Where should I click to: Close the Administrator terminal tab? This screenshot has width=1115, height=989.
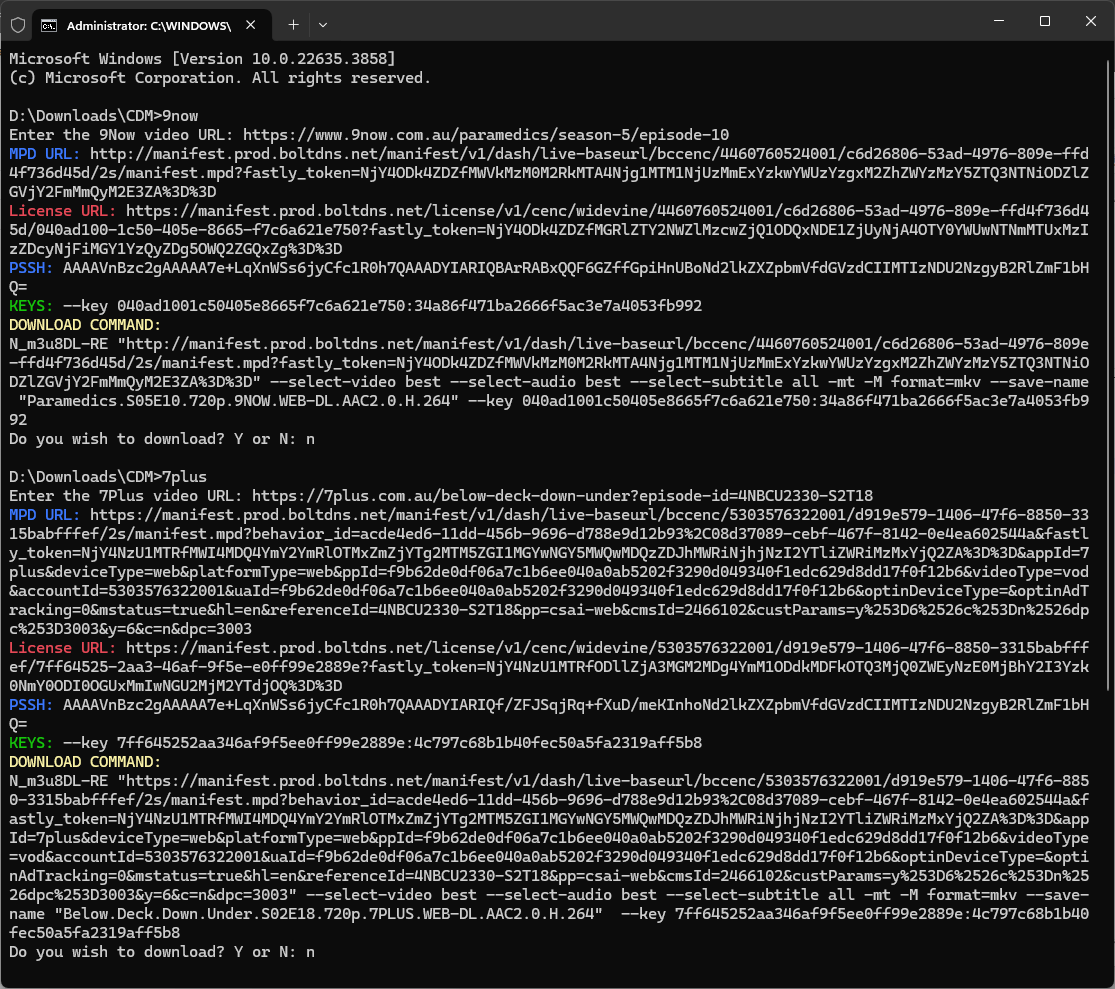pyautogui.click(x=250, y=25)
